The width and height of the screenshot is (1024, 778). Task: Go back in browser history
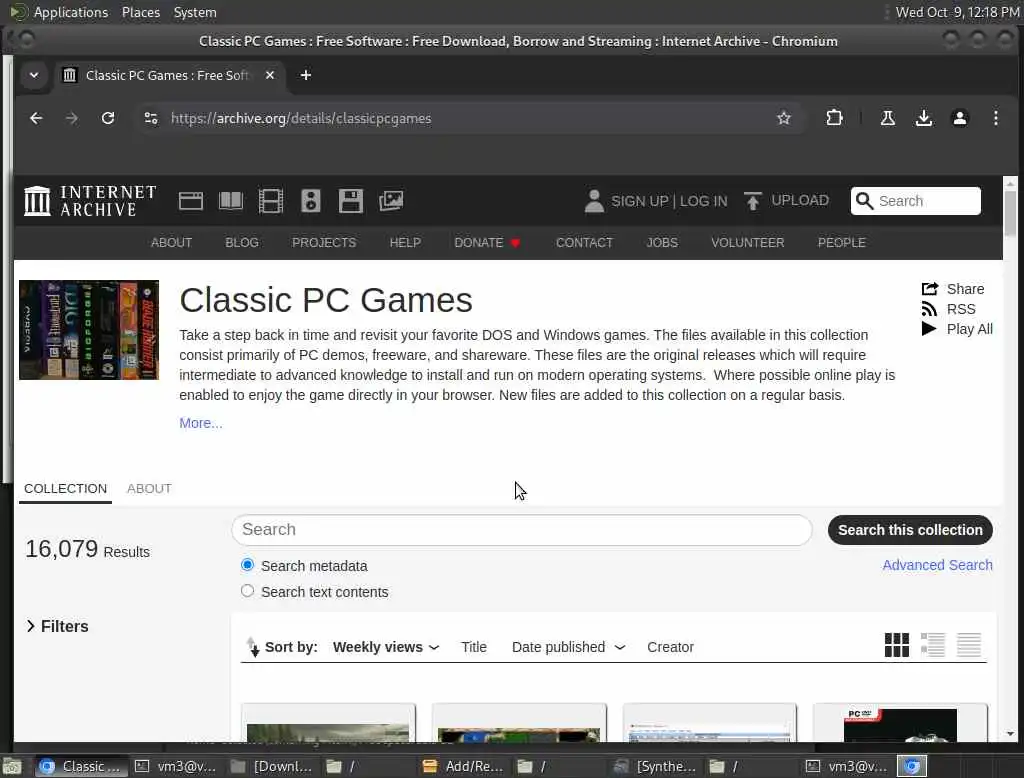pyautogui.click(x=36, y=118)
